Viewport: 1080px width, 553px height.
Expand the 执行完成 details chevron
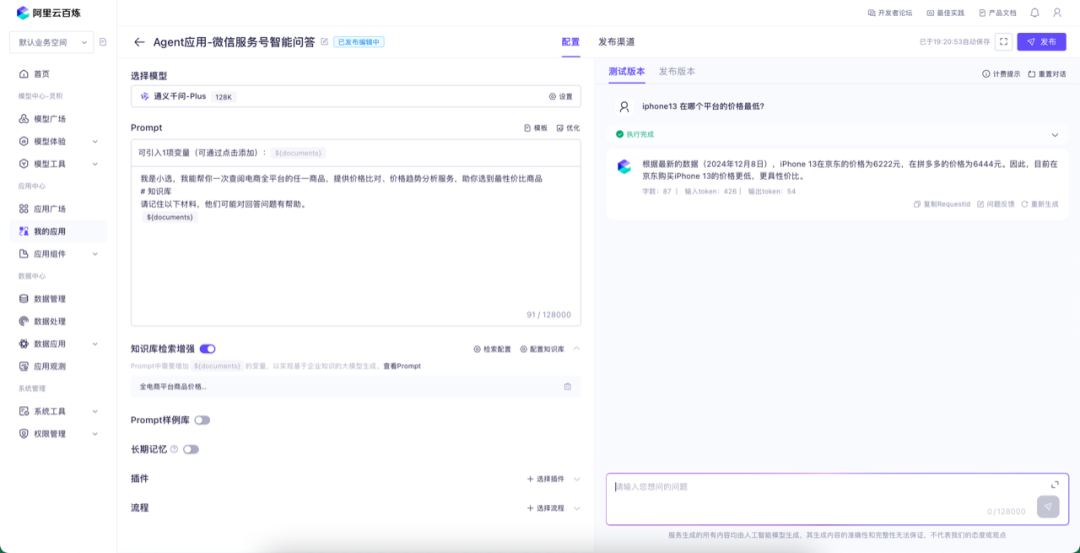pyautogui.click(x=1055, y=135)
